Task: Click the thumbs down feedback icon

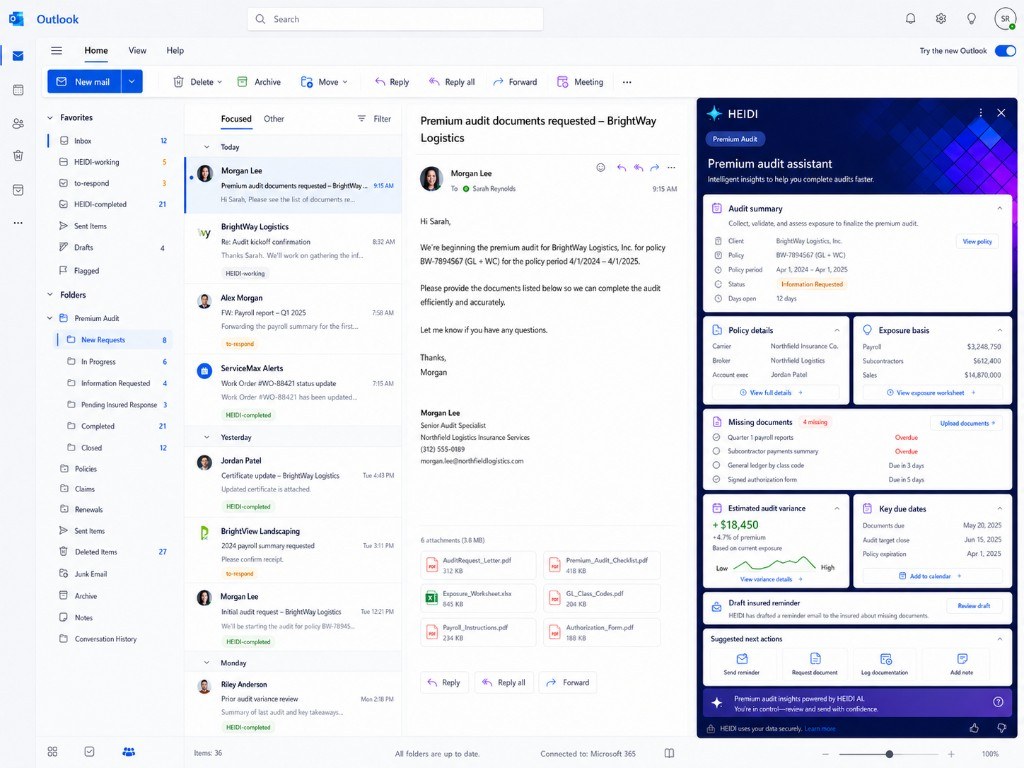Action: click(1002, 728)
